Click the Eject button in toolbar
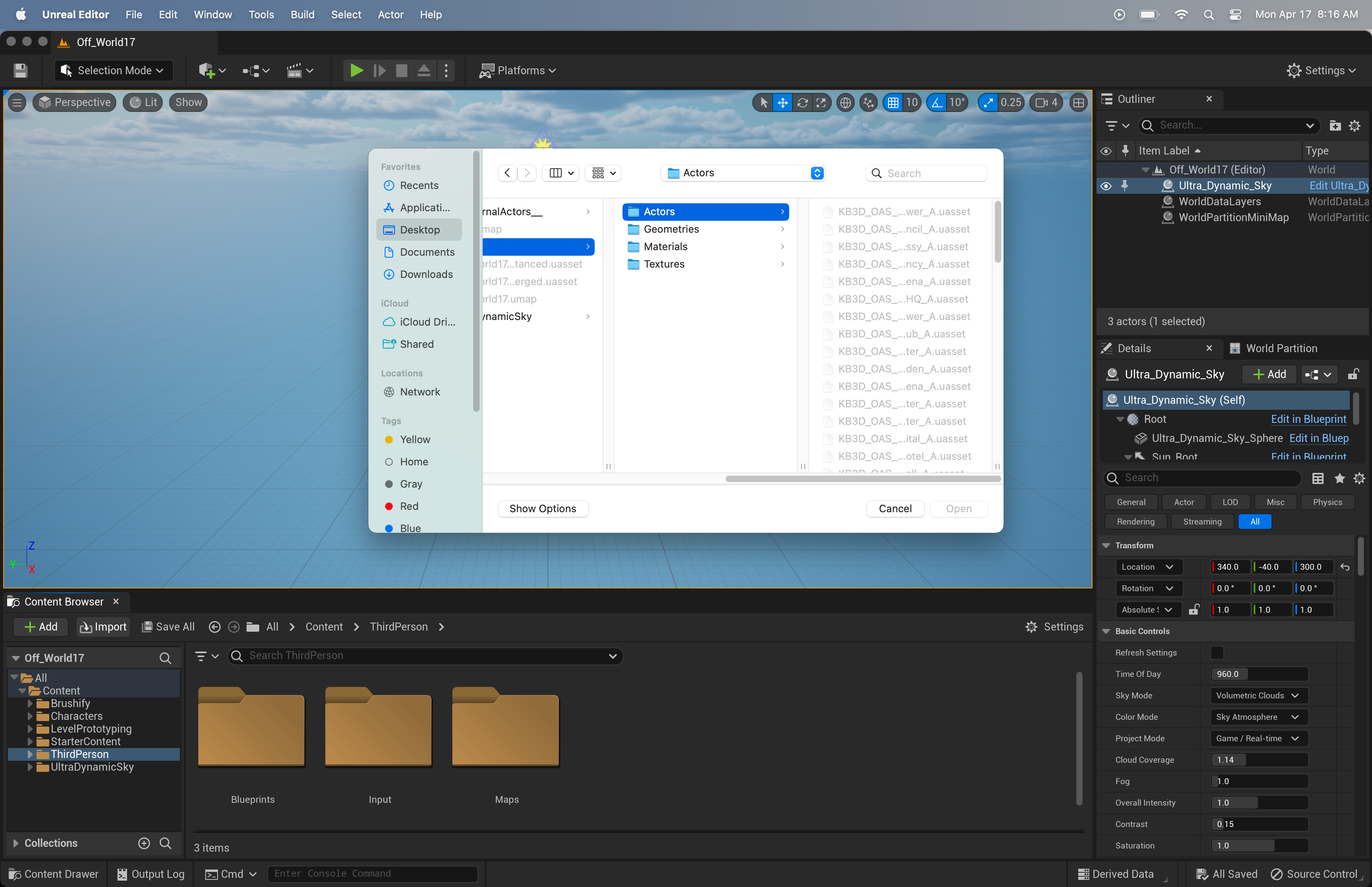Screen dimensions: 1372x887 tap(424, 71)
